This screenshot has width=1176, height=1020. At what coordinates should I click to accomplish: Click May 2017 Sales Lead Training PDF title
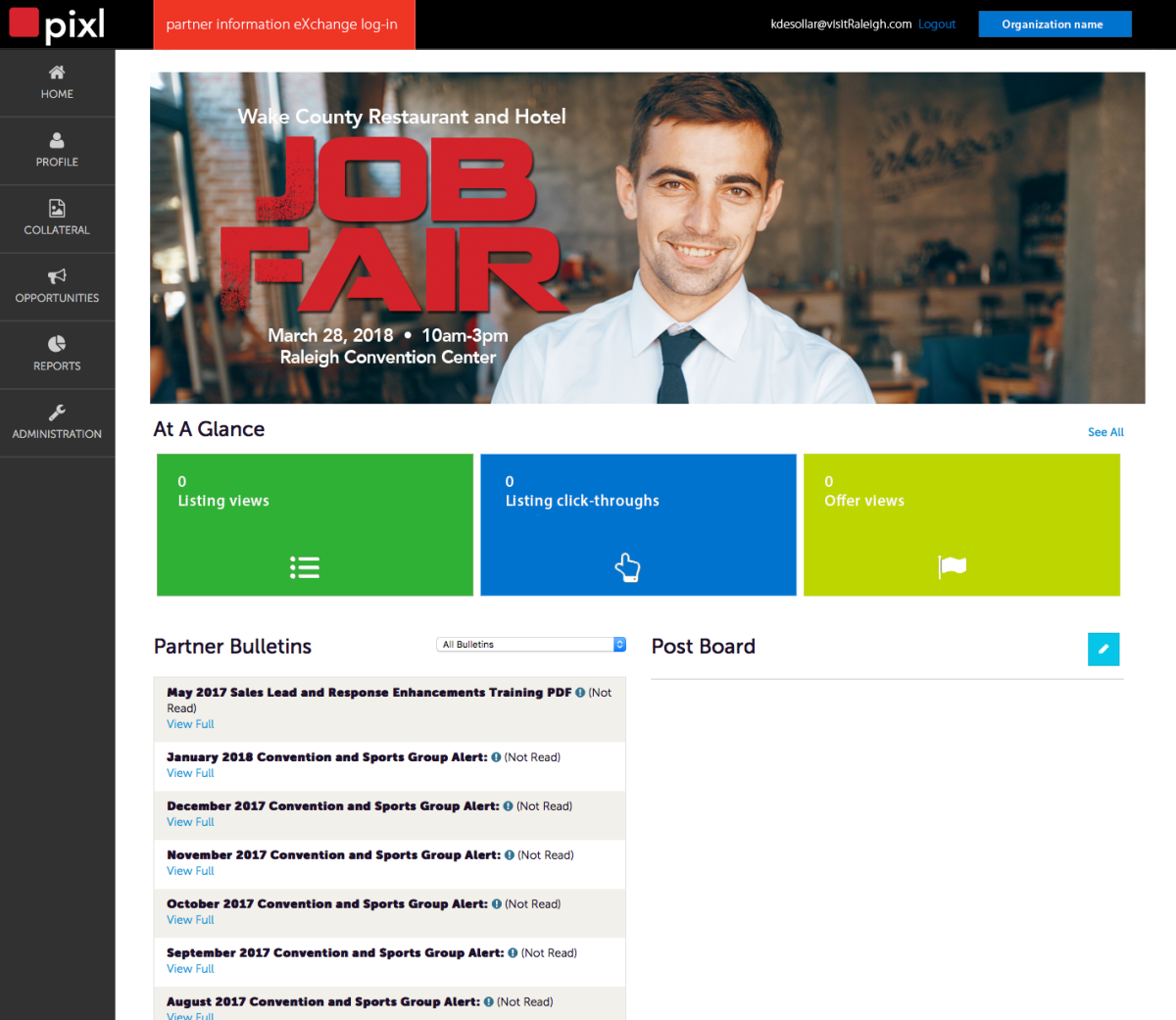coord(368,693)
